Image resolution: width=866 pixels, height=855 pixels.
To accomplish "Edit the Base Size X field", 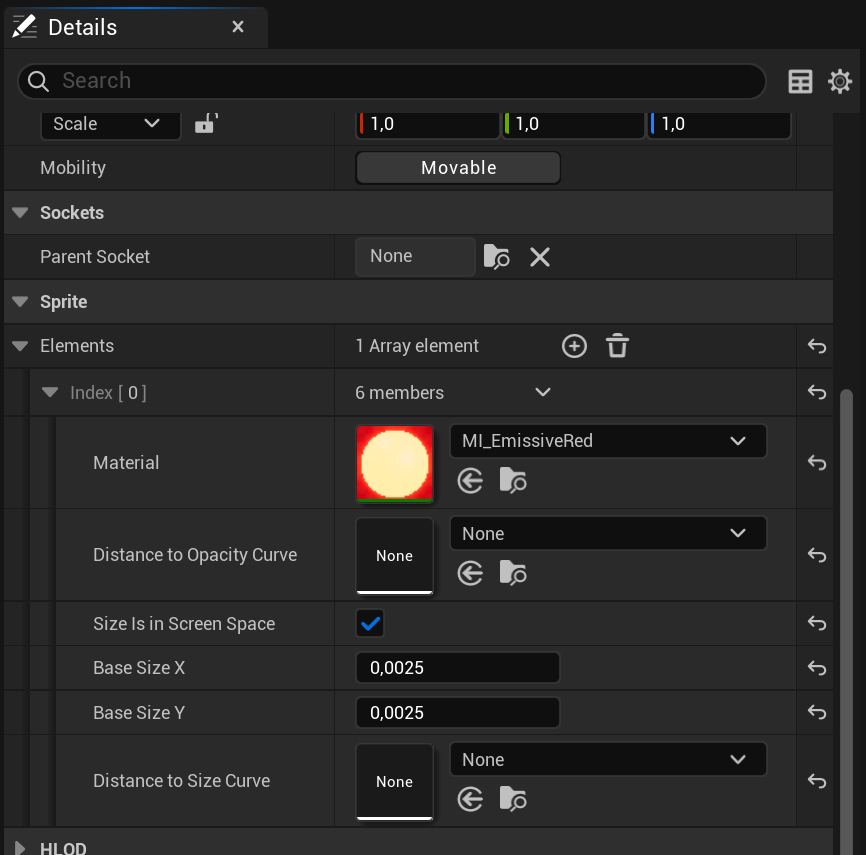I will [458, 668].
